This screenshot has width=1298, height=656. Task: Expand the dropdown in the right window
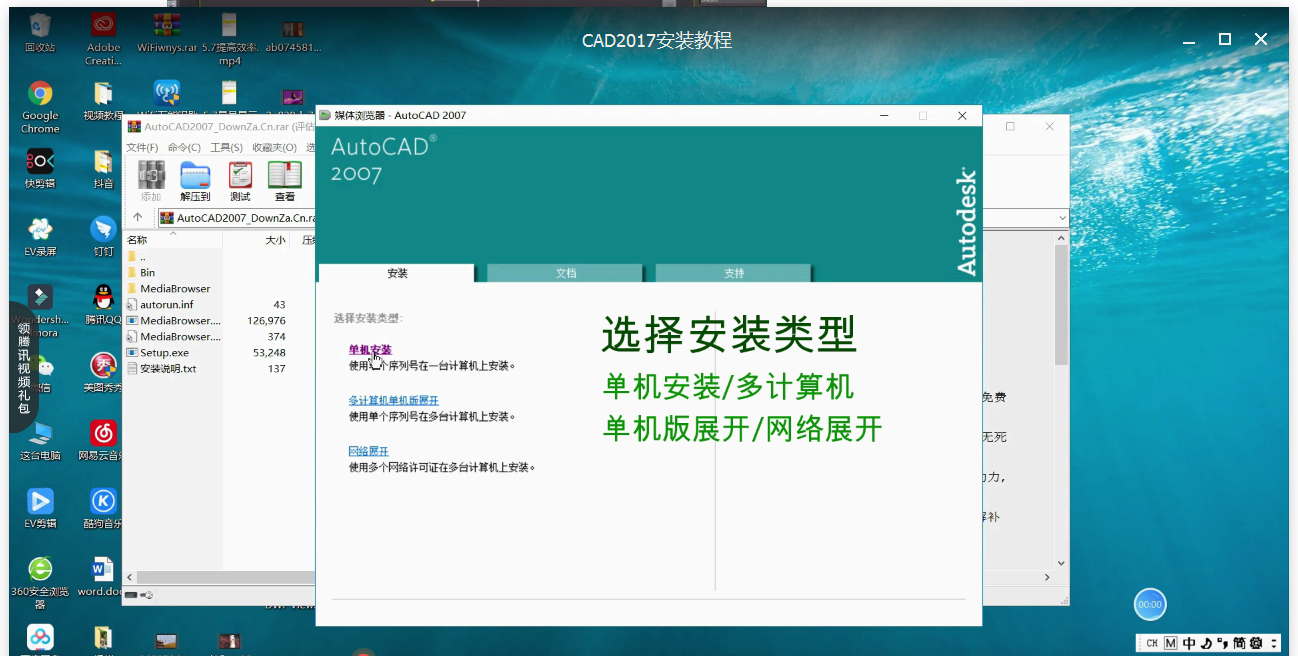point(1063,218)
